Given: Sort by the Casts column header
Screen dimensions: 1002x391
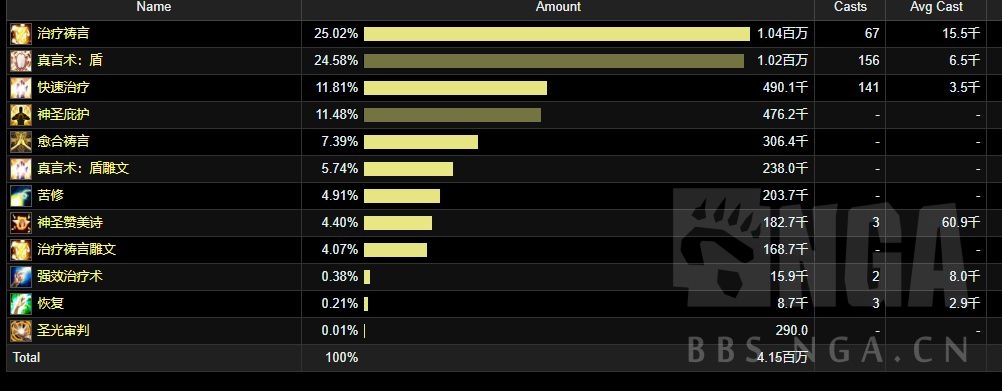Looking at the screenshot, I should pyautogui.click(x=851, y=7).
